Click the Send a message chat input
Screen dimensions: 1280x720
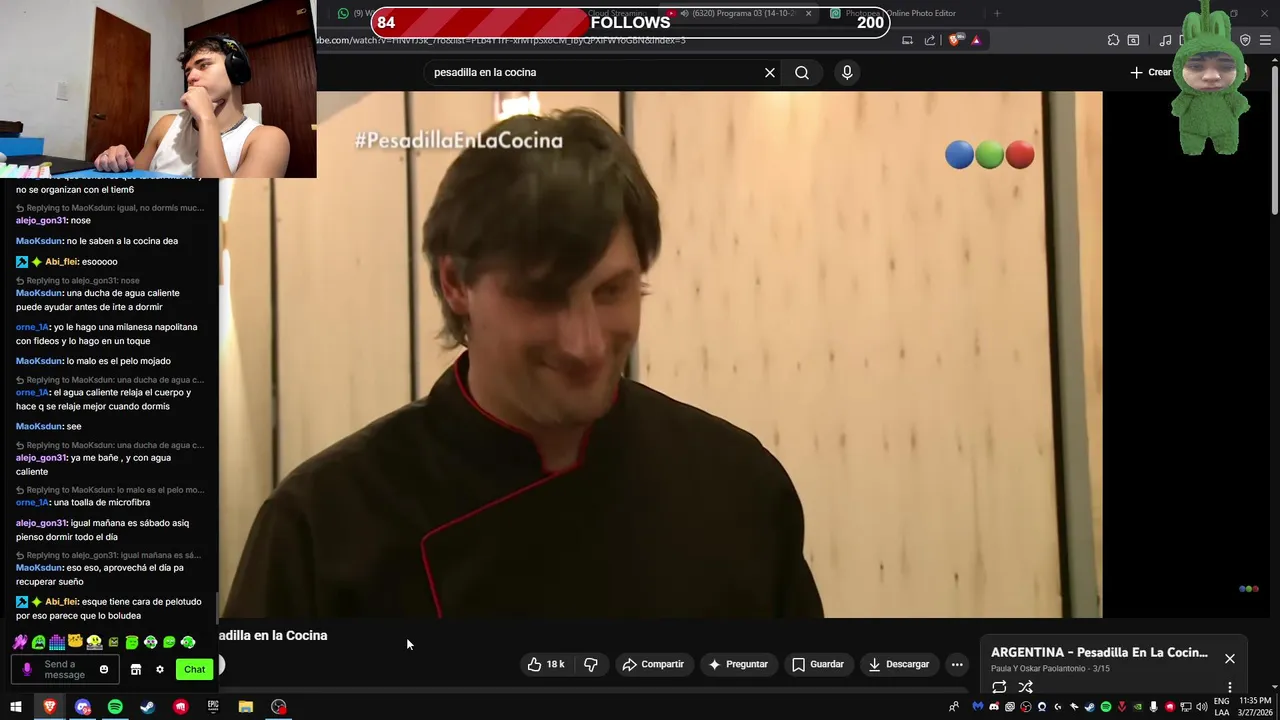[x=66, y=669]
